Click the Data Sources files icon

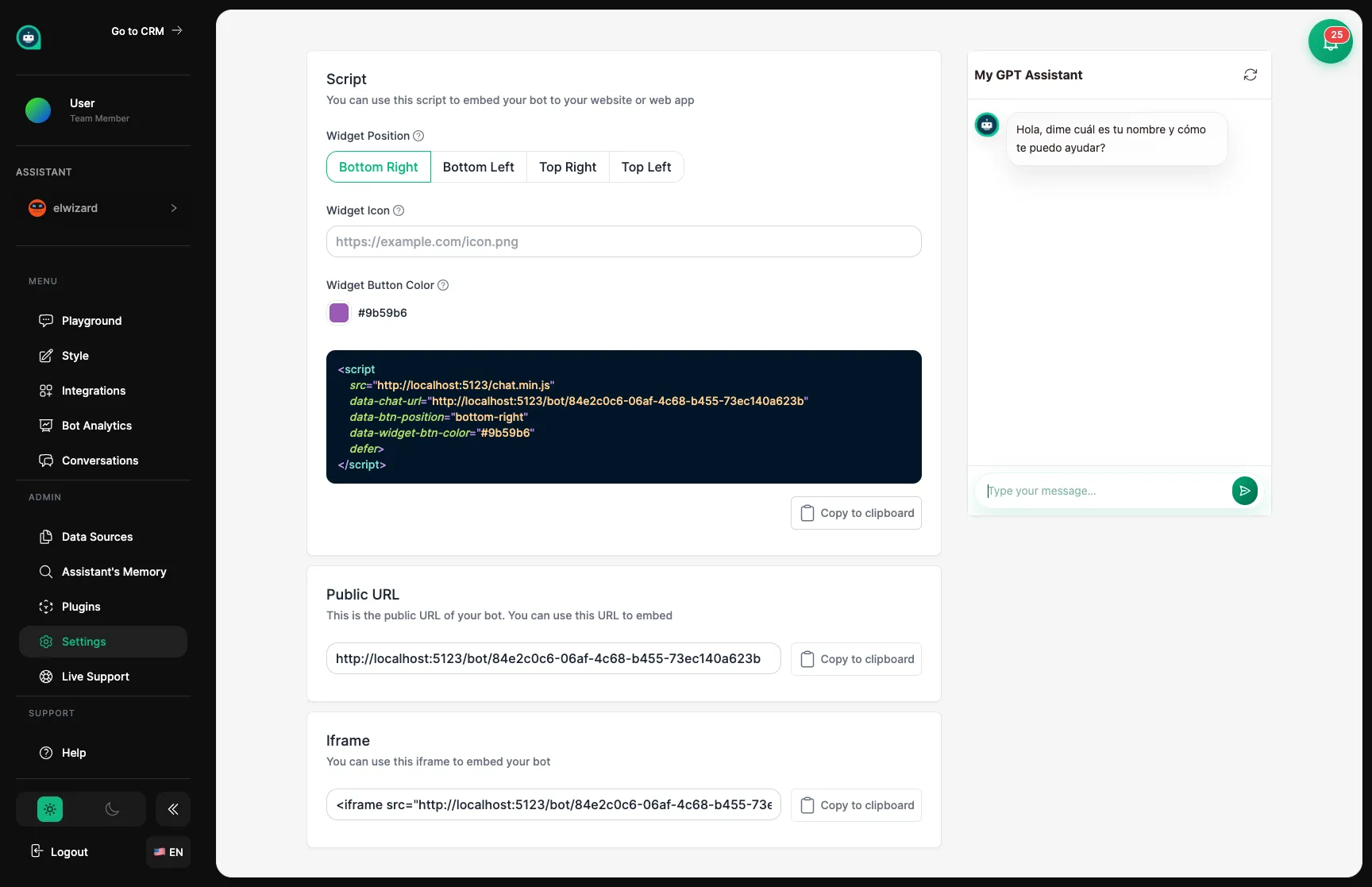(x=46, y=537)
